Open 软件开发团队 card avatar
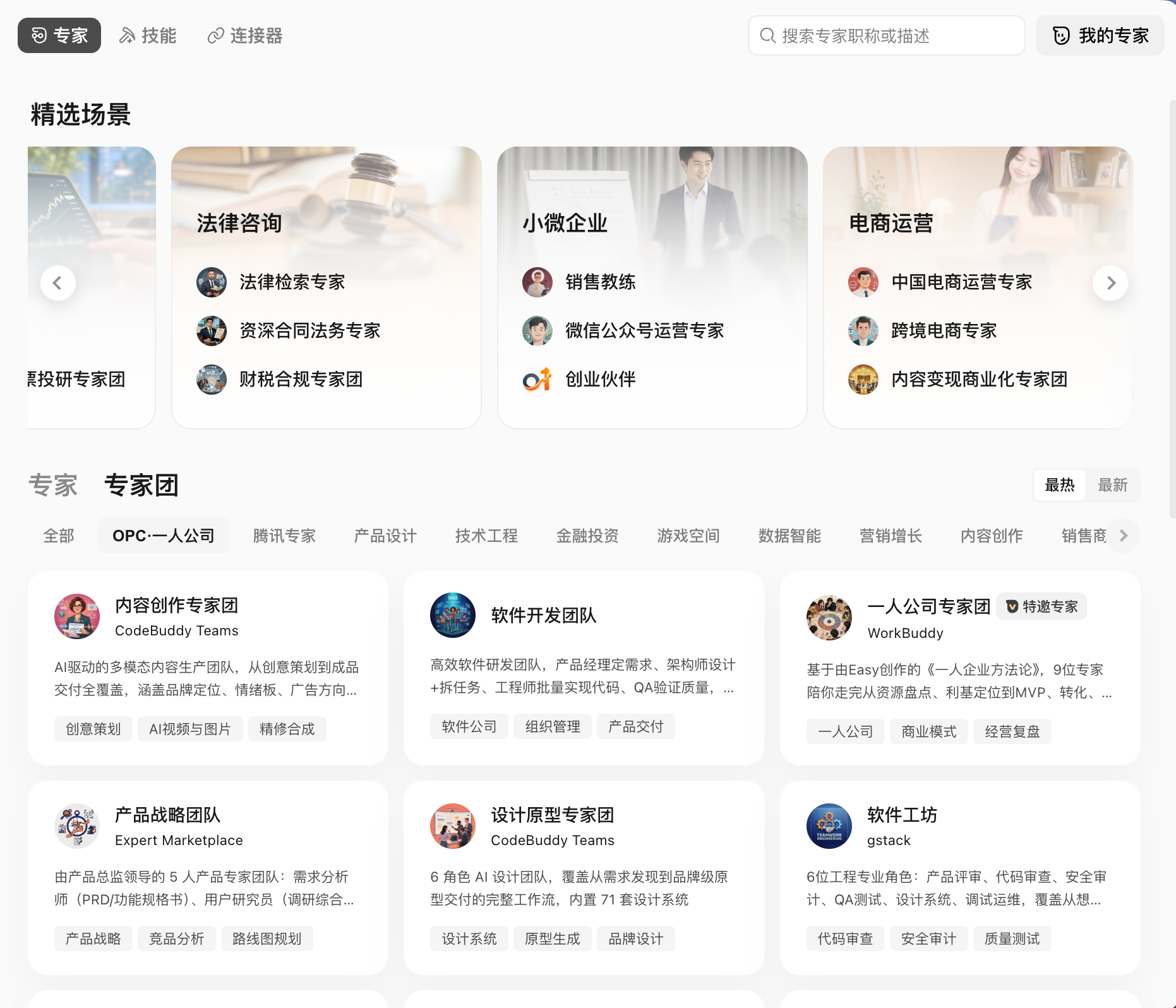 tap(453, 615)
